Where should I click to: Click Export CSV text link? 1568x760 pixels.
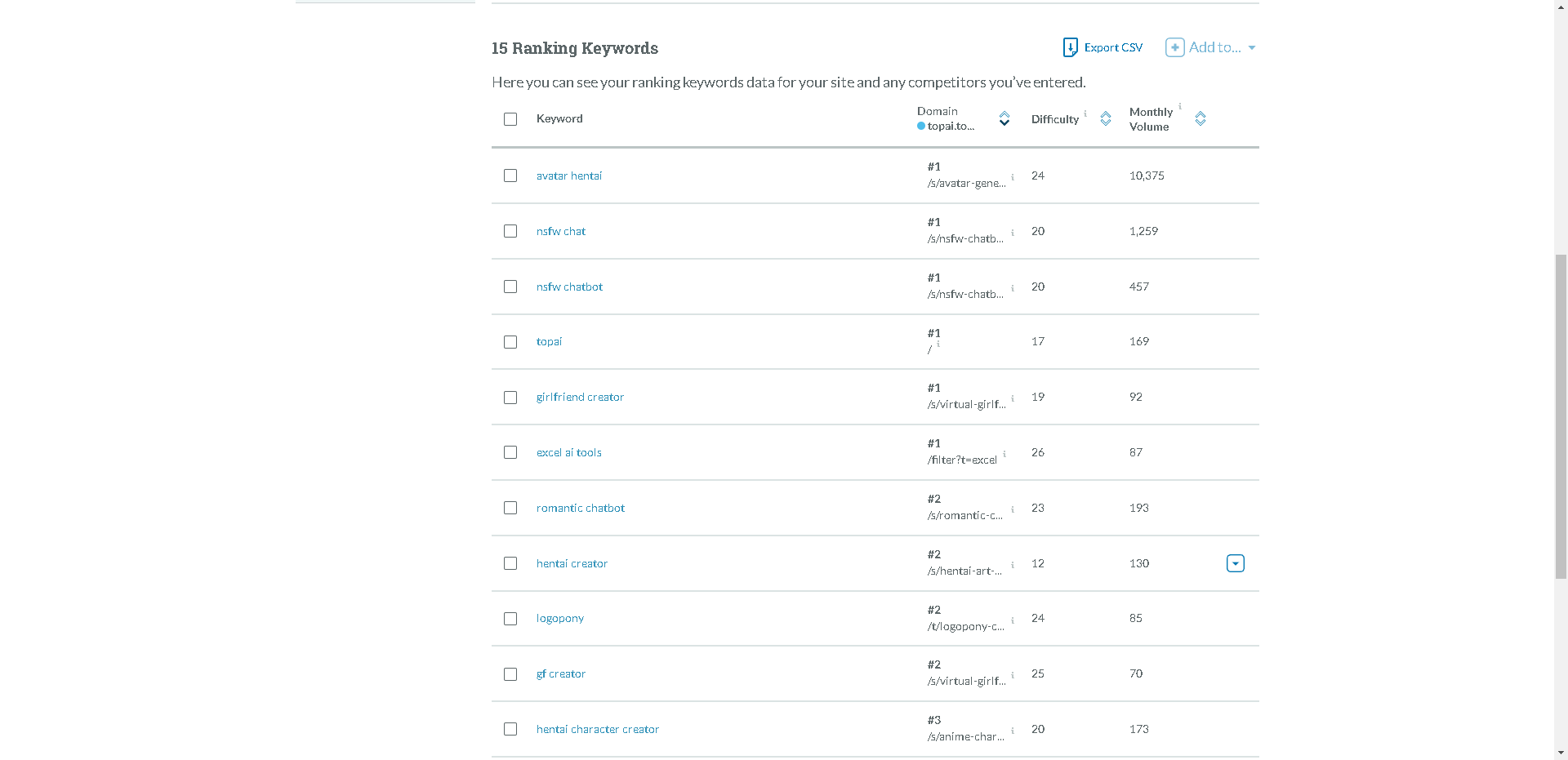1113,47
